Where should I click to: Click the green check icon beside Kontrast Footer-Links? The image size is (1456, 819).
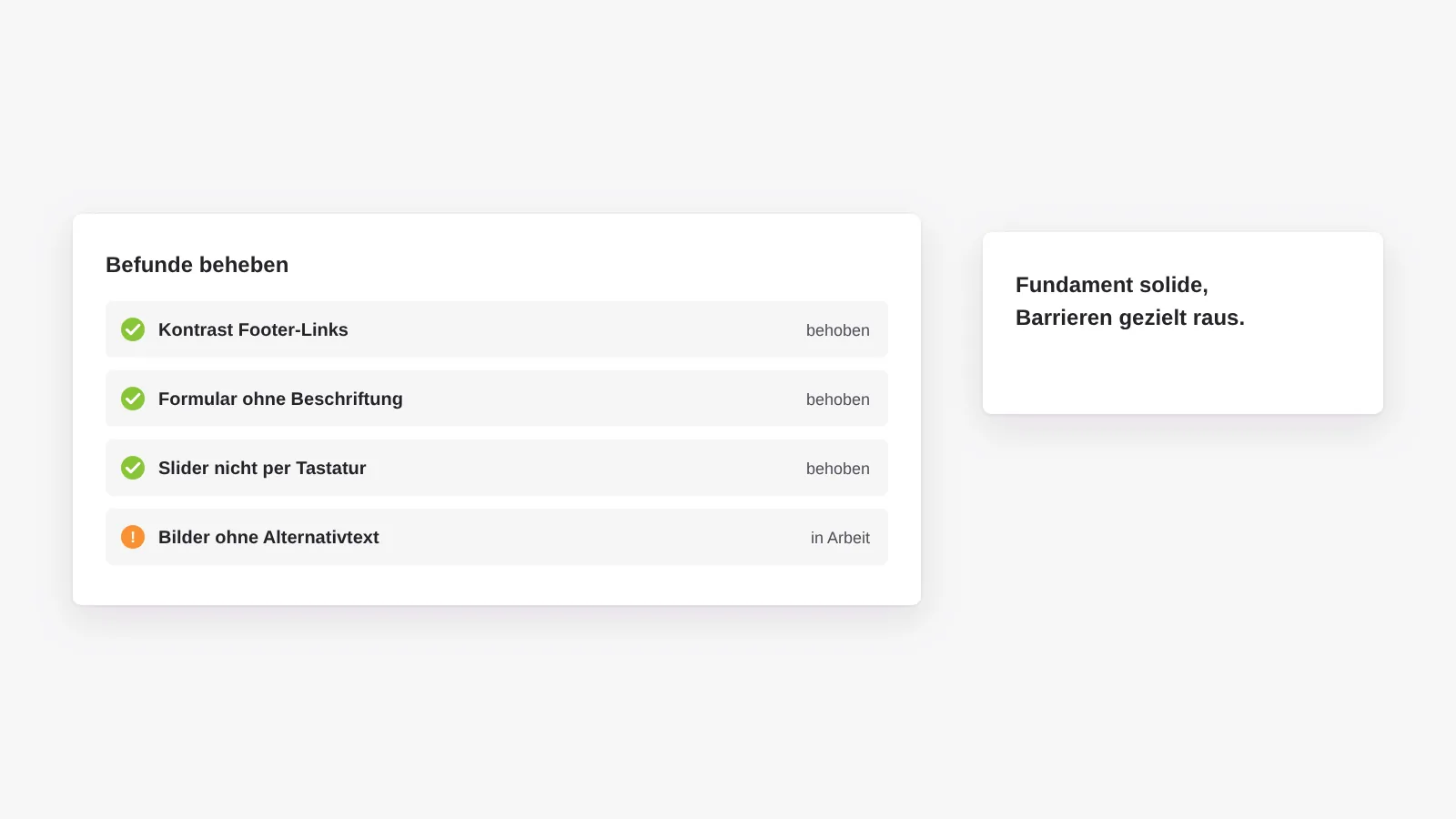[133, 329]
